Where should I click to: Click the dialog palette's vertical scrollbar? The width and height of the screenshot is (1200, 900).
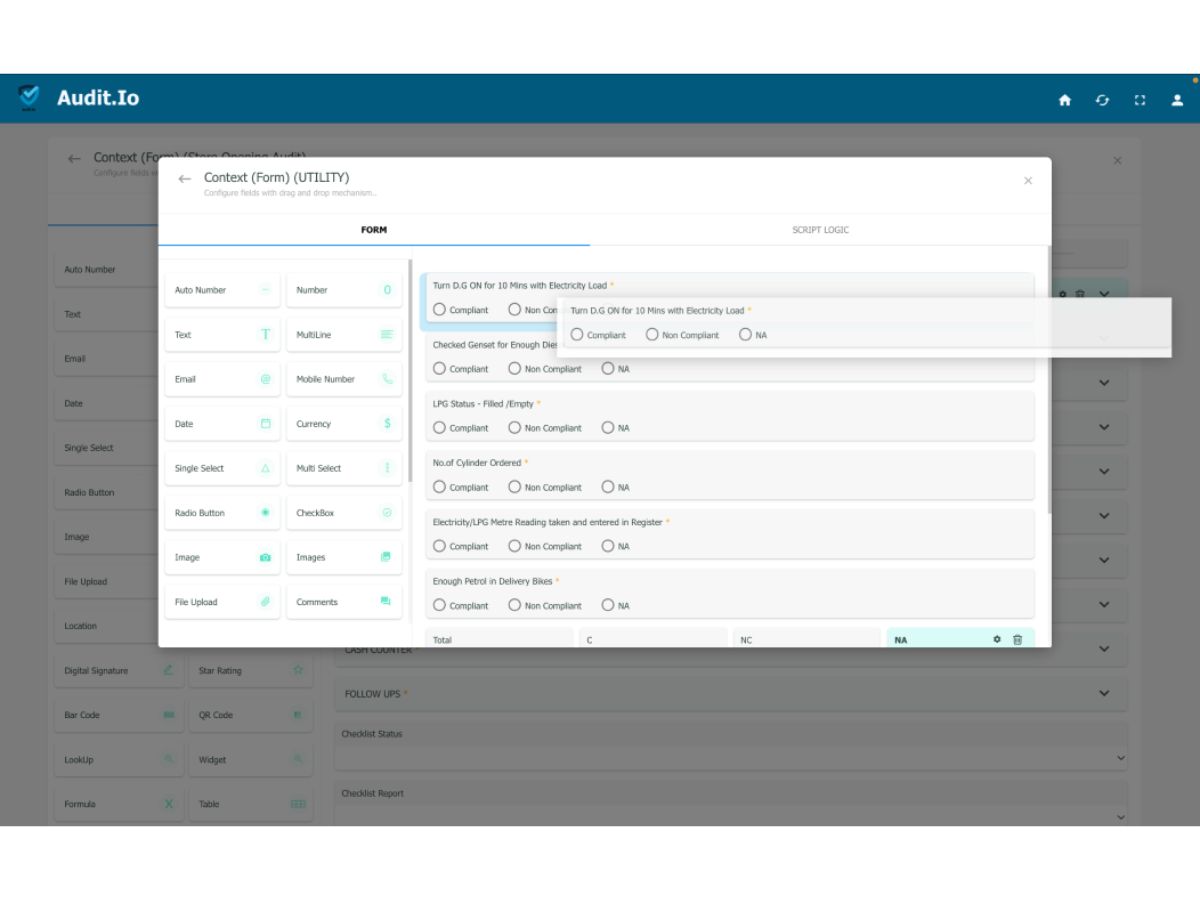(x=410, y=370)
